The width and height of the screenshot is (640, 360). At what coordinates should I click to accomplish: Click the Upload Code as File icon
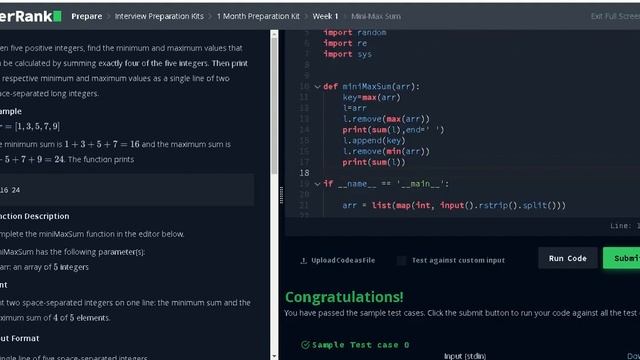[x=303, y=260]
